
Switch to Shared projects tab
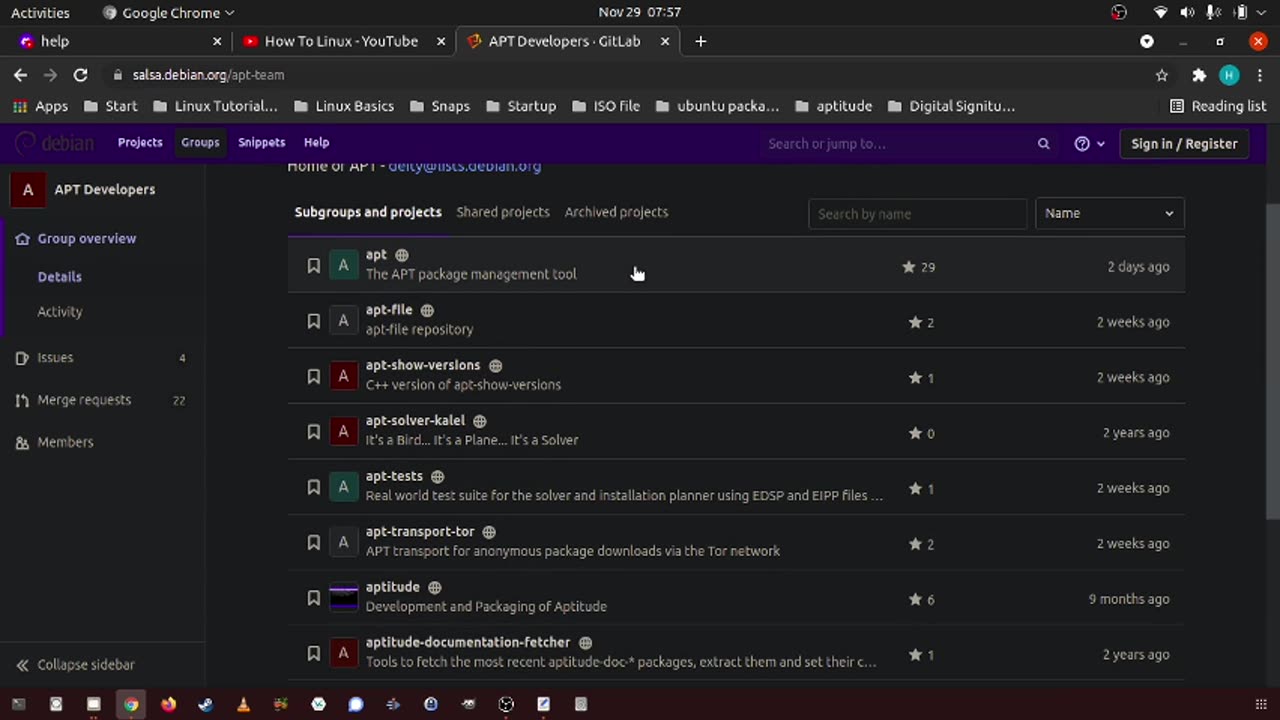503,212
